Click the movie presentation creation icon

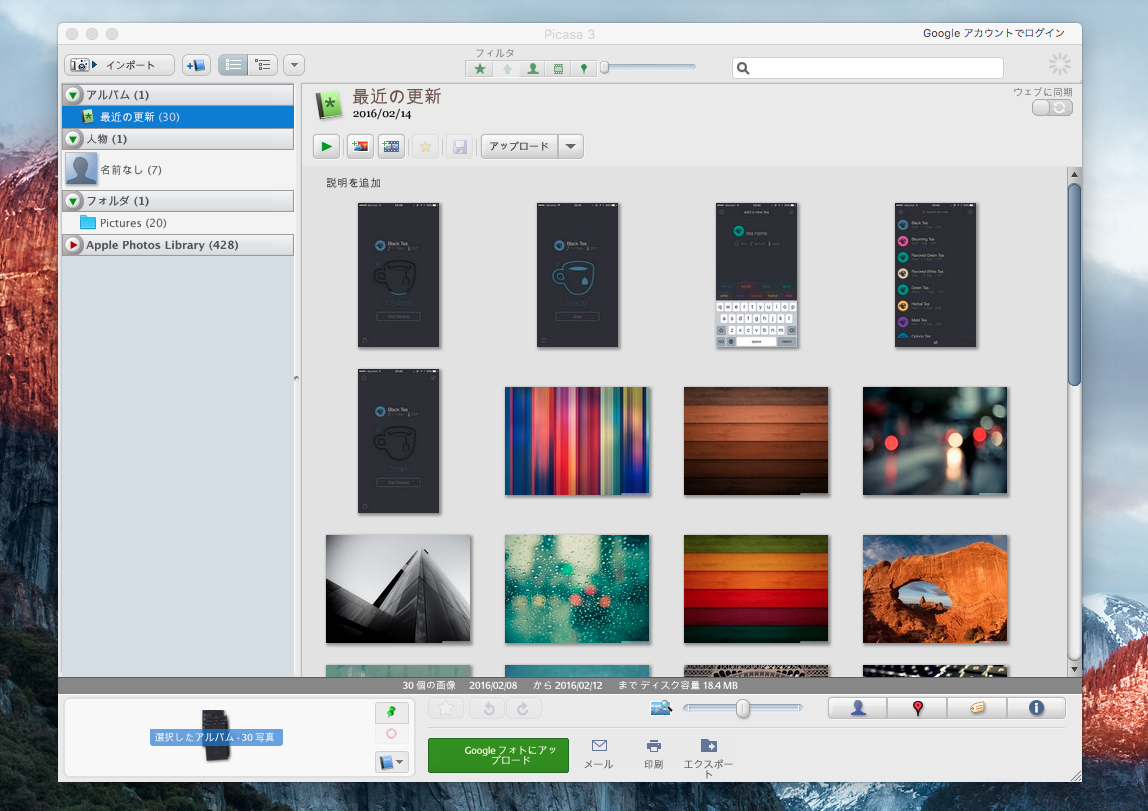(x=392, y=147)
